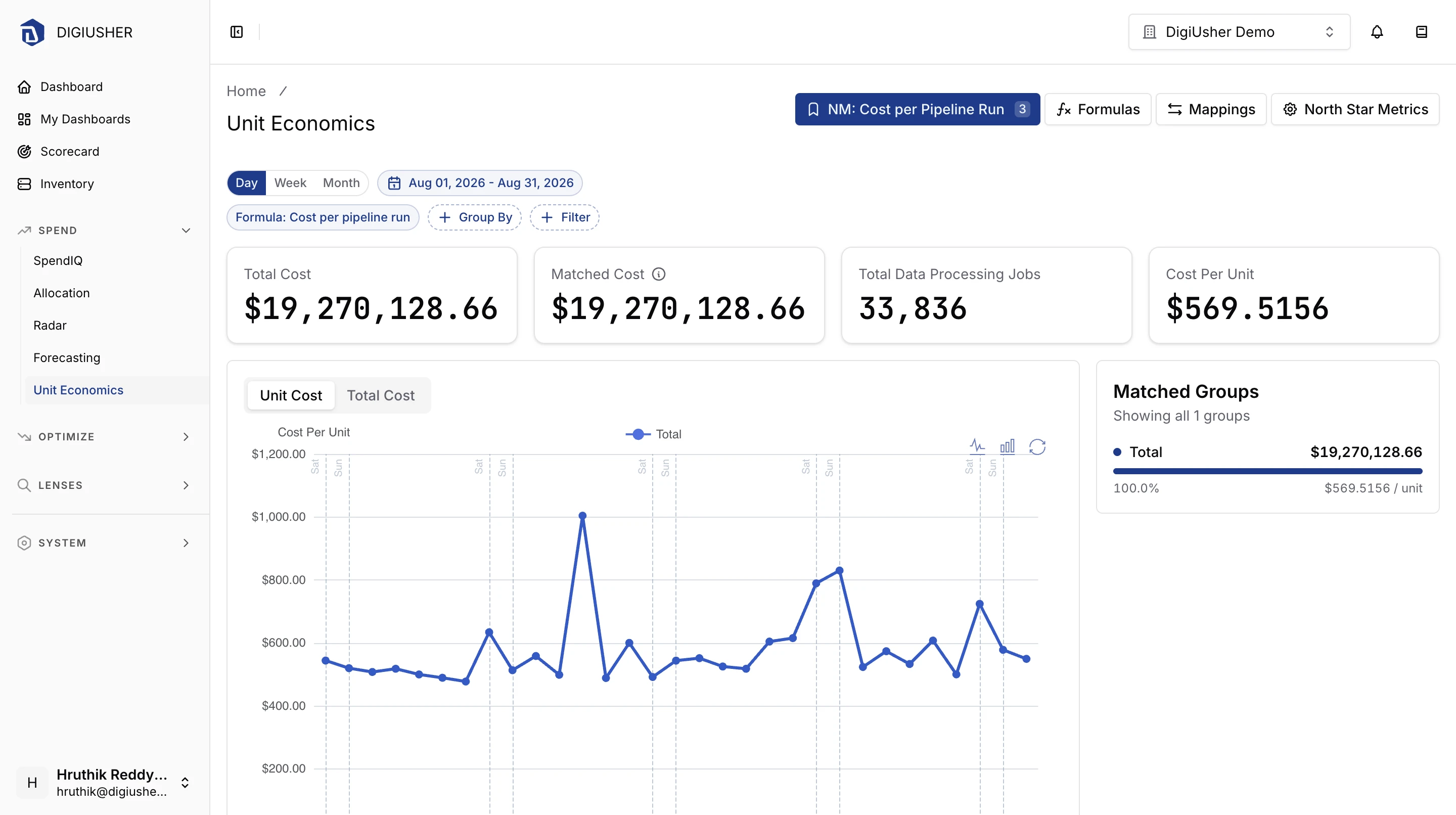Open the user account menu chevron
The image size is (1456, 815).
click(x=185, y=782)
